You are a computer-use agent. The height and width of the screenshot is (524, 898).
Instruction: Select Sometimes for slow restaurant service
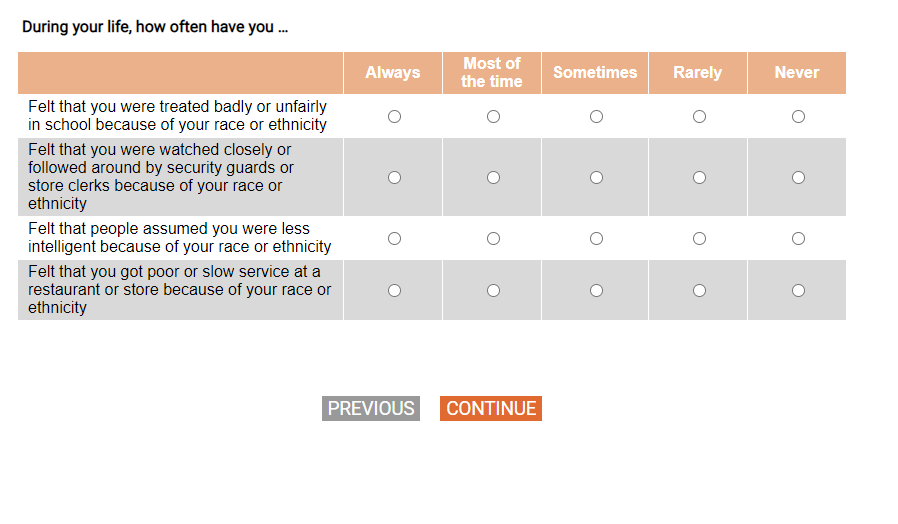[x=596, y=291]
